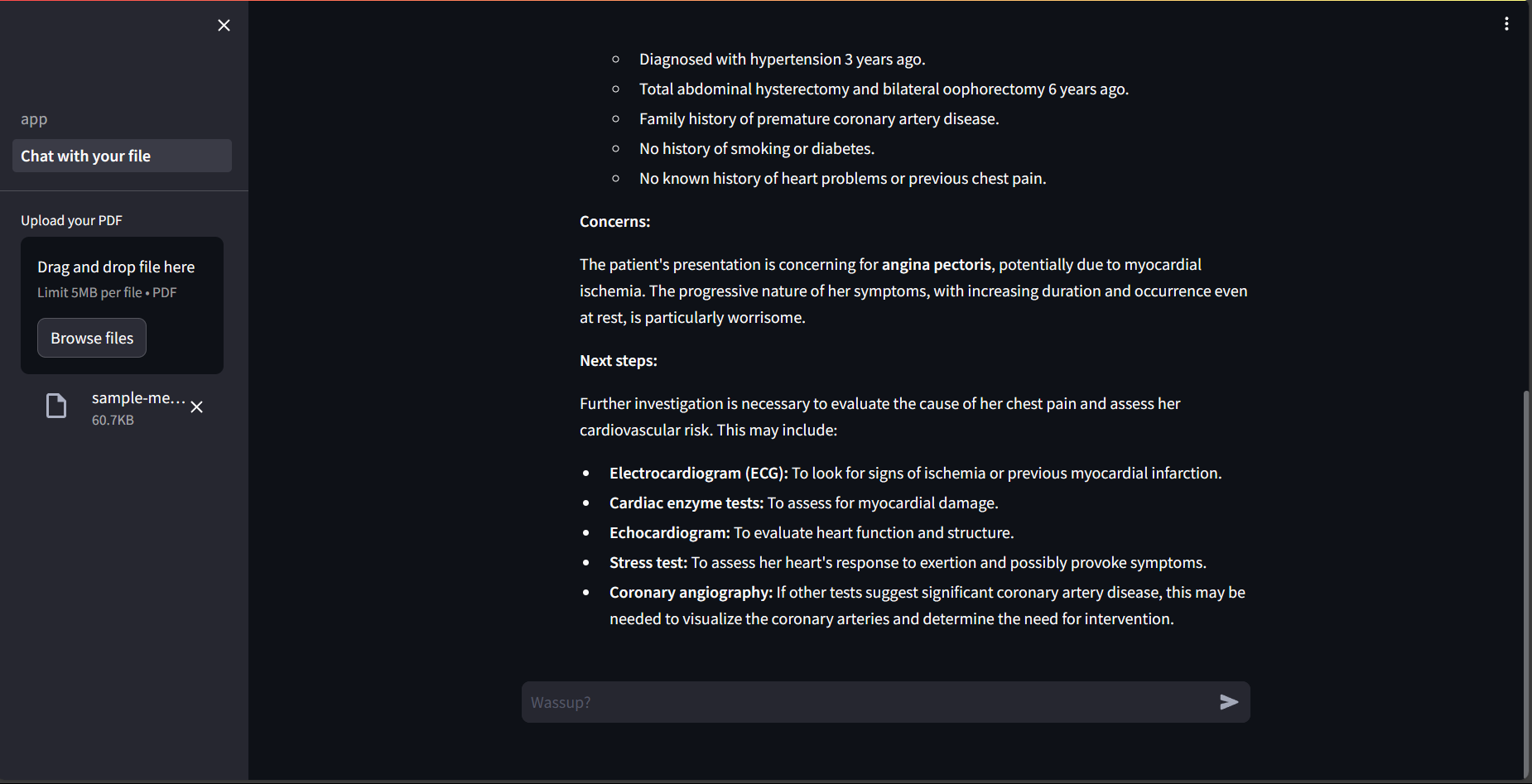Click the Upload your PDF label

[x=71, y=220]
